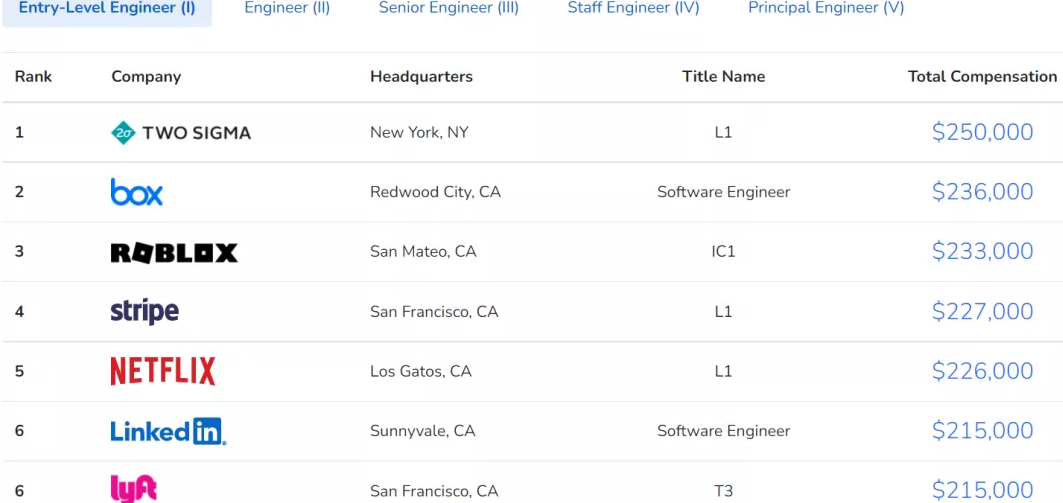Click the LinkedIn logo
This screenshot has height=503, width=1063.
tap(168, 431)
